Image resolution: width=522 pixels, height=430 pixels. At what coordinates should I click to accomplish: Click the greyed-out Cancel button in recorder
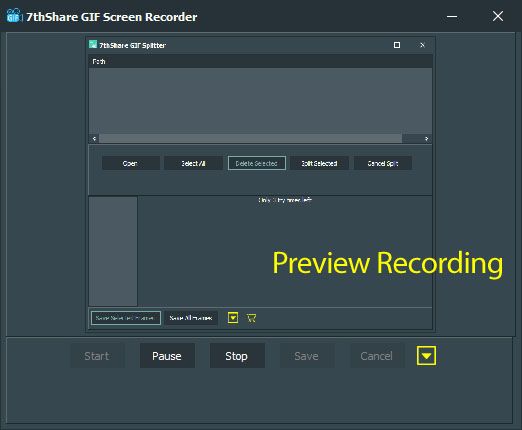[377, 356]
